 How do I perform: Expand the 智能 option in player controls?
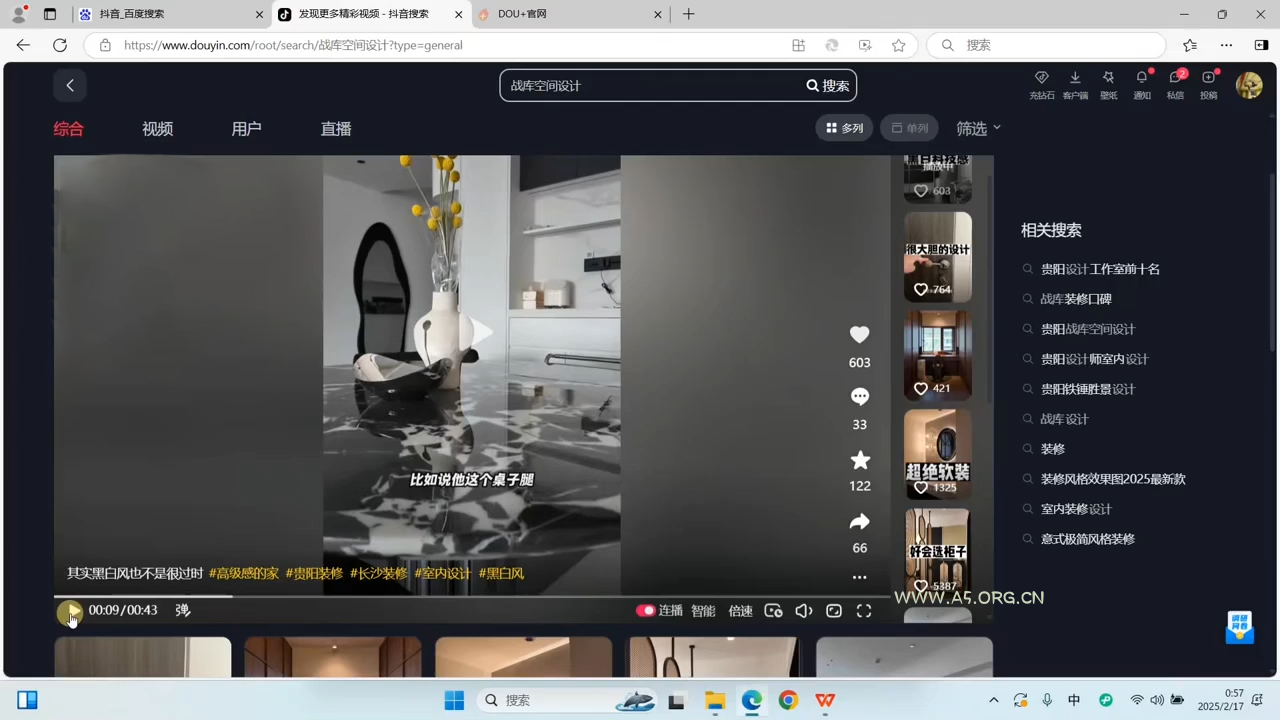tap(703, 610)
